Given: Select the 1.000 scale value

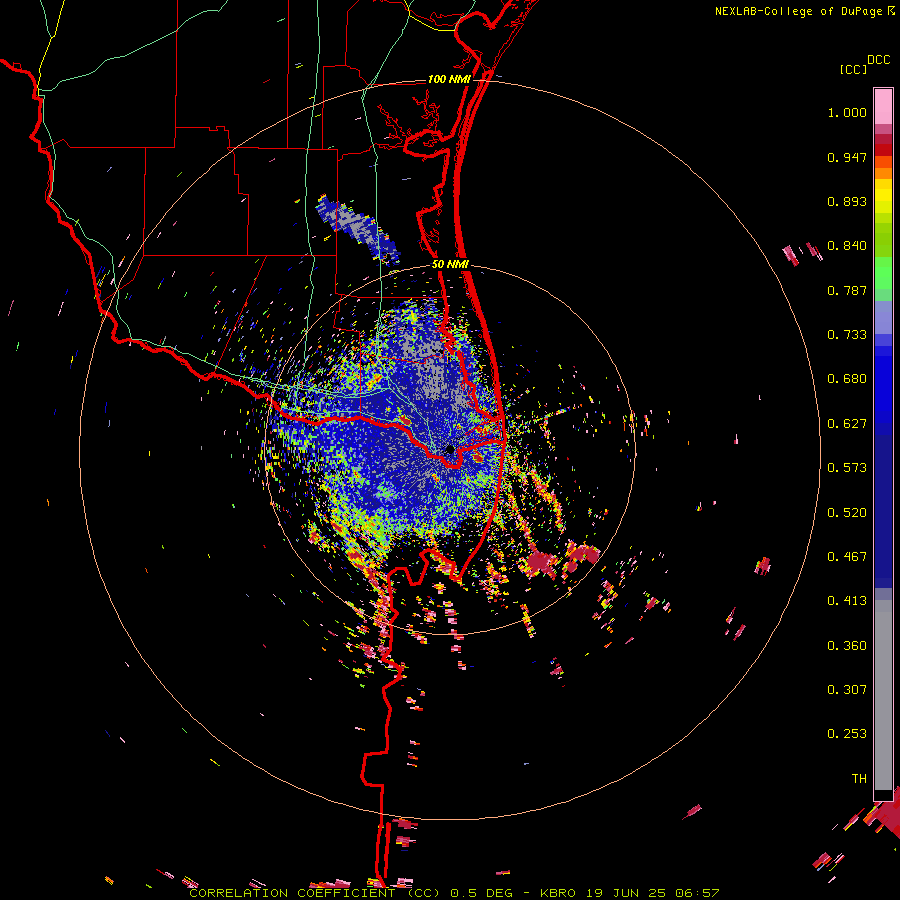Looking at the screenshot, I should pyautogui.click(x=847, y=112).
